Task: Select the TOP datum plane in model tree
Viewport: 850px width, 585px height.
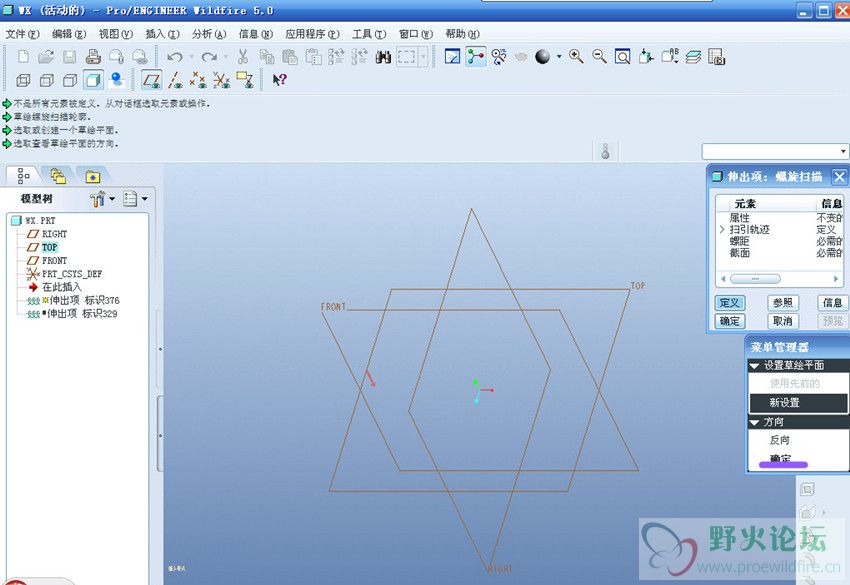Action: coord(49,247)
